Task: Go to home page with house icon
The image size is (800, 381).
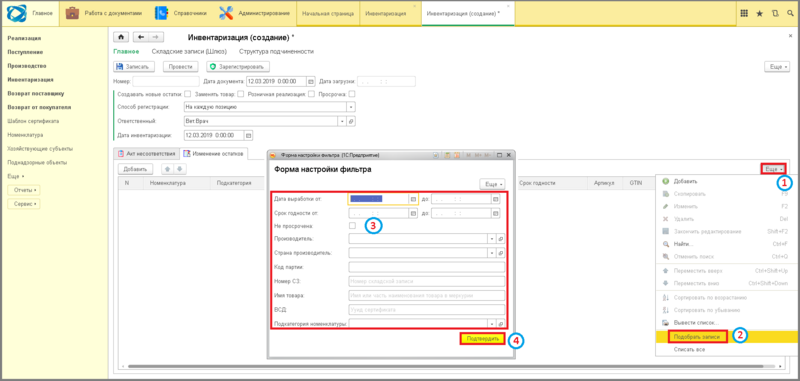Action: (x=121, y=37)
